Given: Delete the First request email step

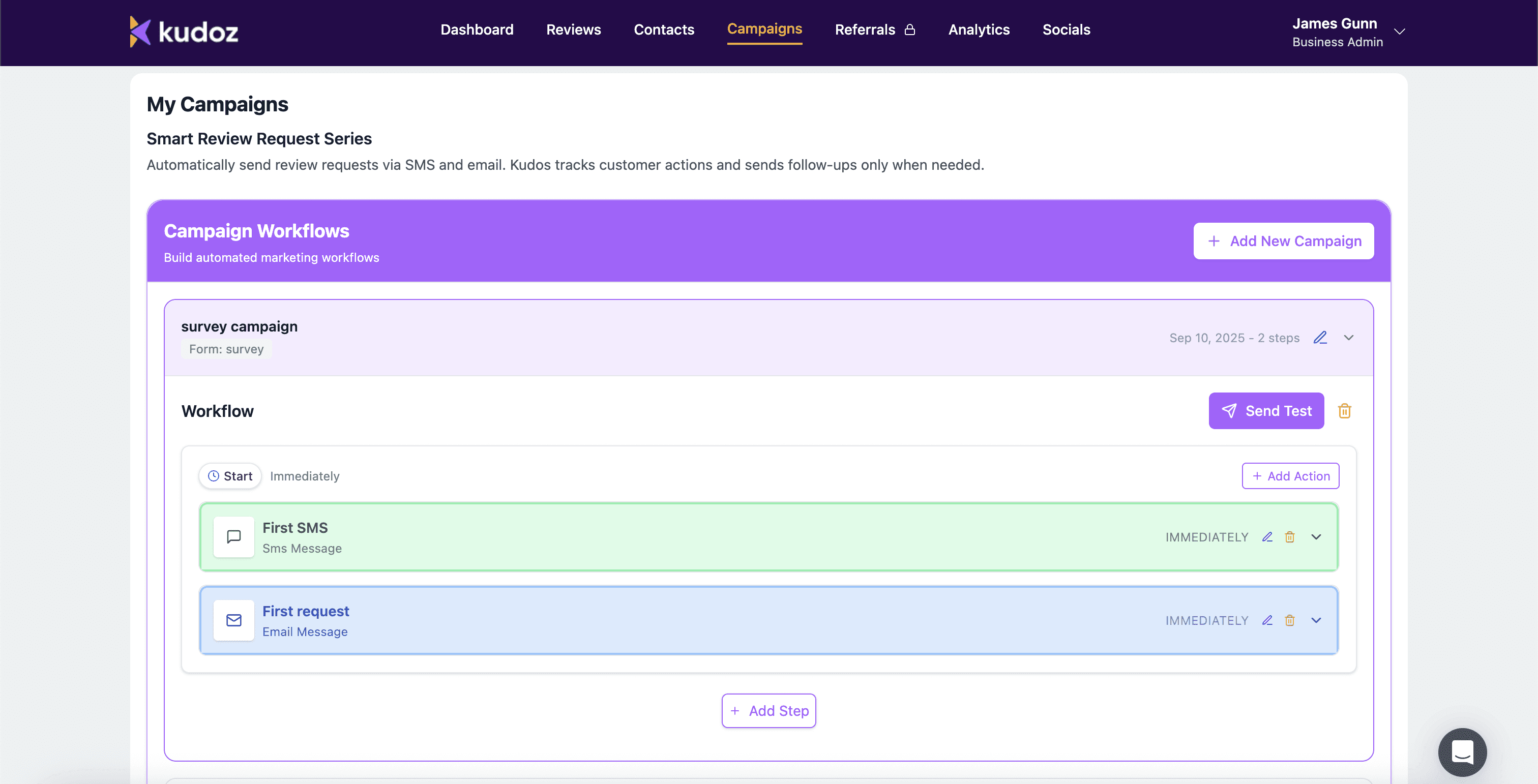Looking at the screenshot, I should click(x=1290, y=620).
